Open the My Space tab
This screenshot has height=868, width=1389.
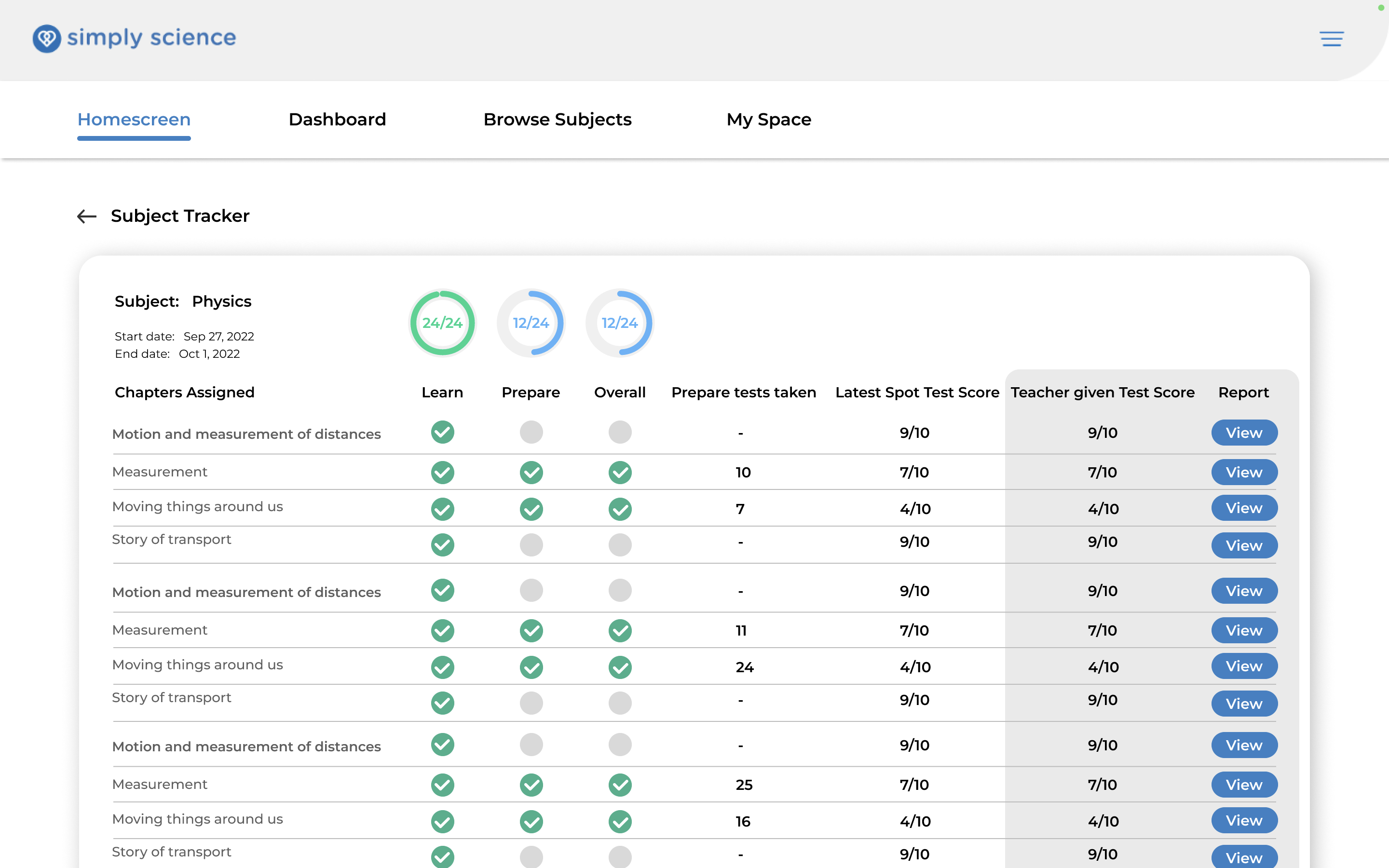click(x=769, y=120)
